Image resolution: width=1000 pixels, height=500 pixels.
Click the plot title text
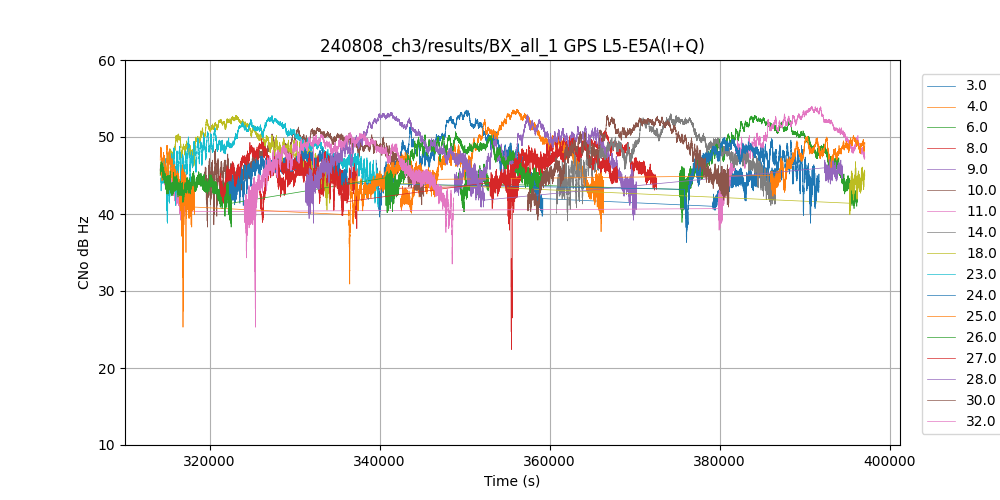tap(512, 46)
